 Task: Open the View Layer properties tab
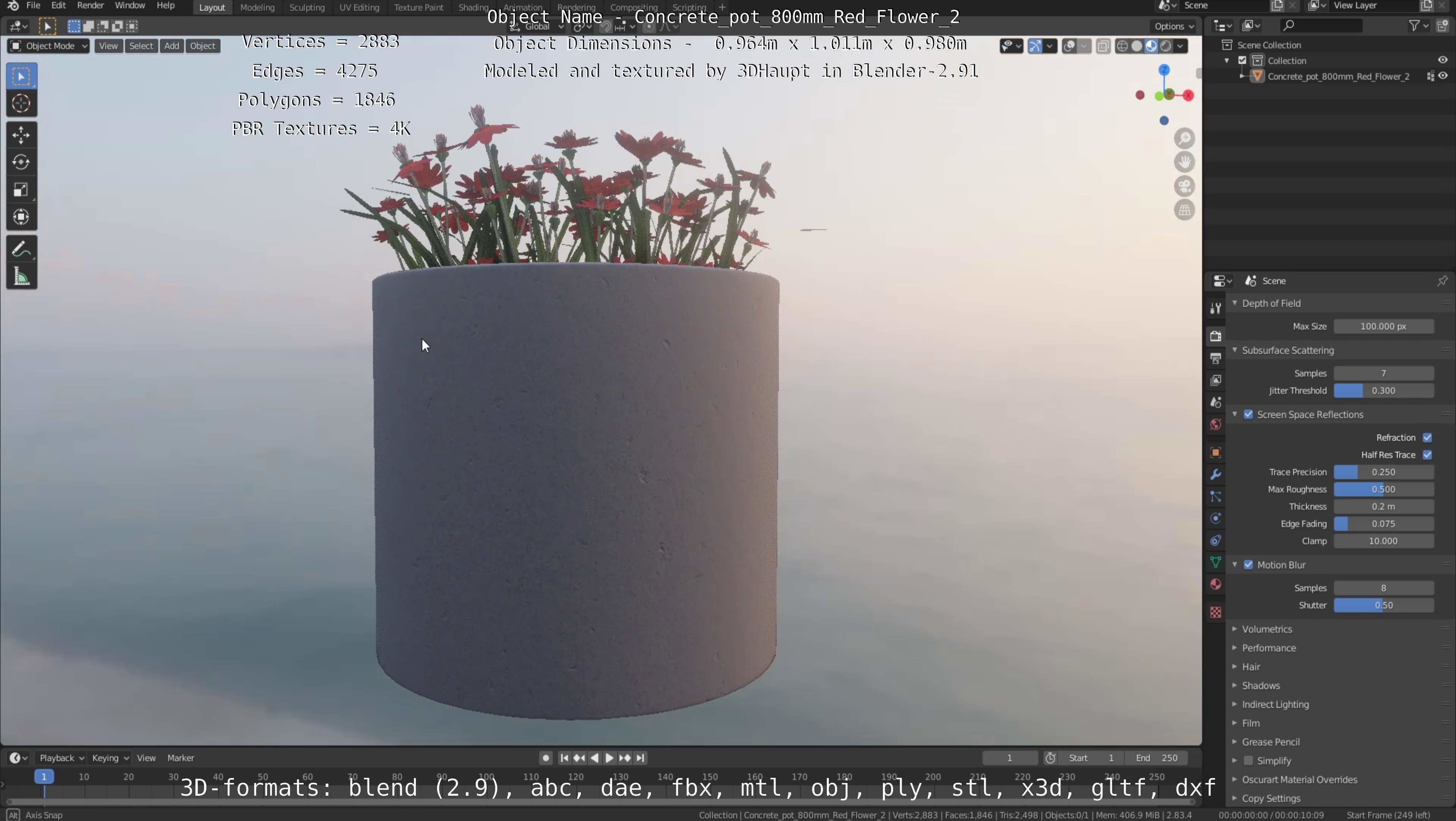[x=1215, y=380]
